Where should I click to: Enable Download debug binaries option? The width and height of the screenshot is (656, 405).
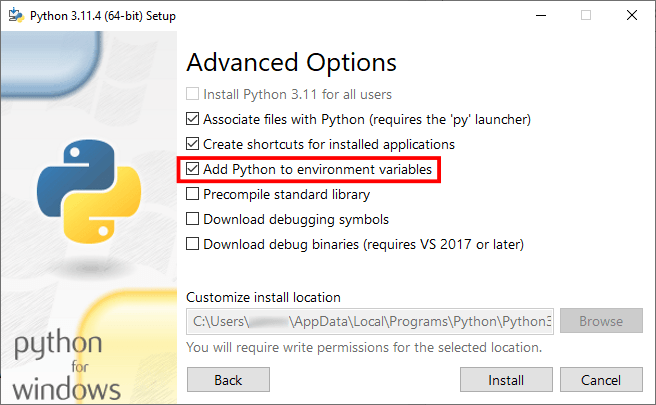(194, 244)
